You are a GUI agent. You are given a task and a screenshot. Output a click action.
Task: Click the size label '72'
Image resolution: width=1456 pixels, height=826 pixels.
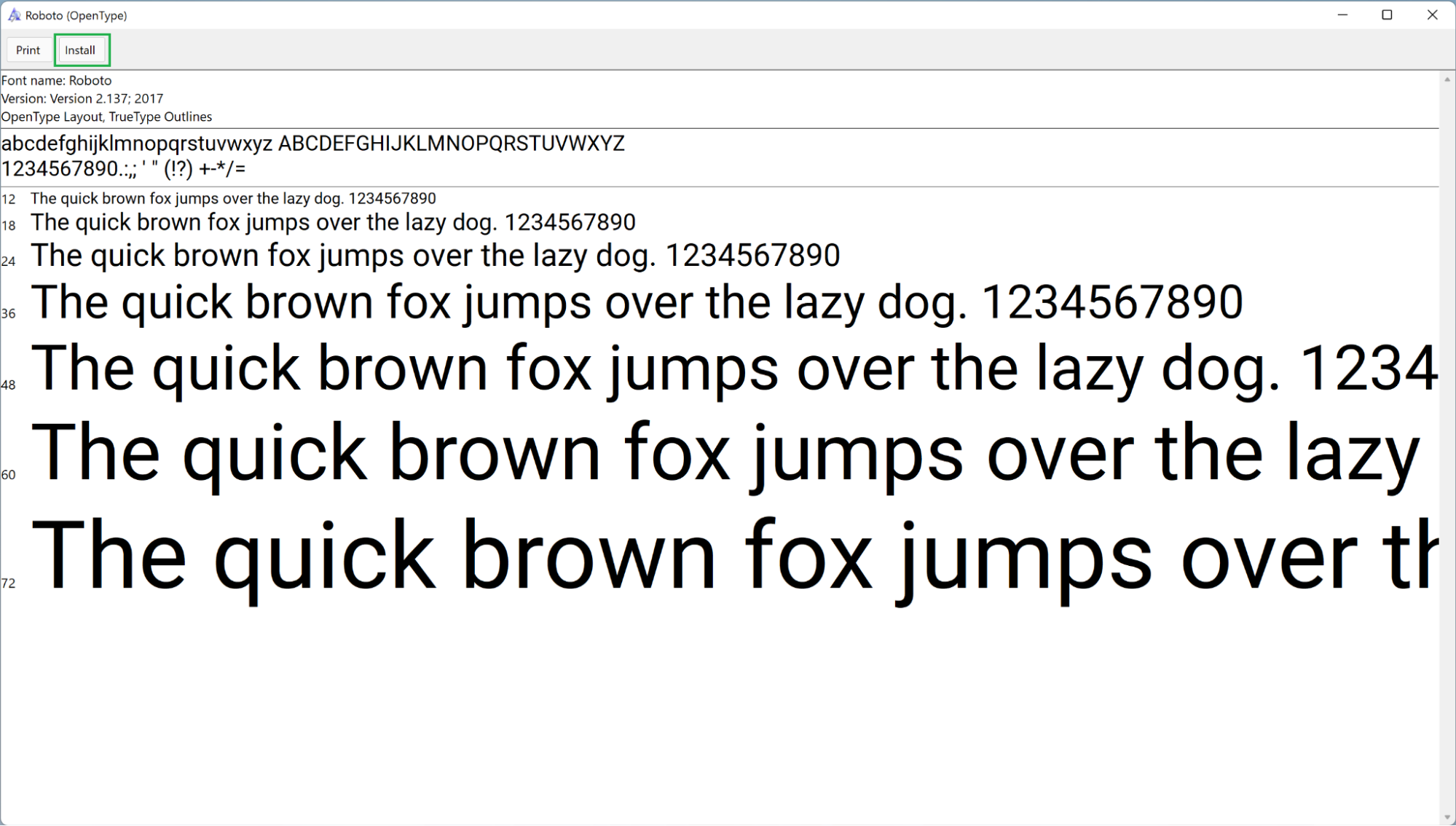coord(9,583)
